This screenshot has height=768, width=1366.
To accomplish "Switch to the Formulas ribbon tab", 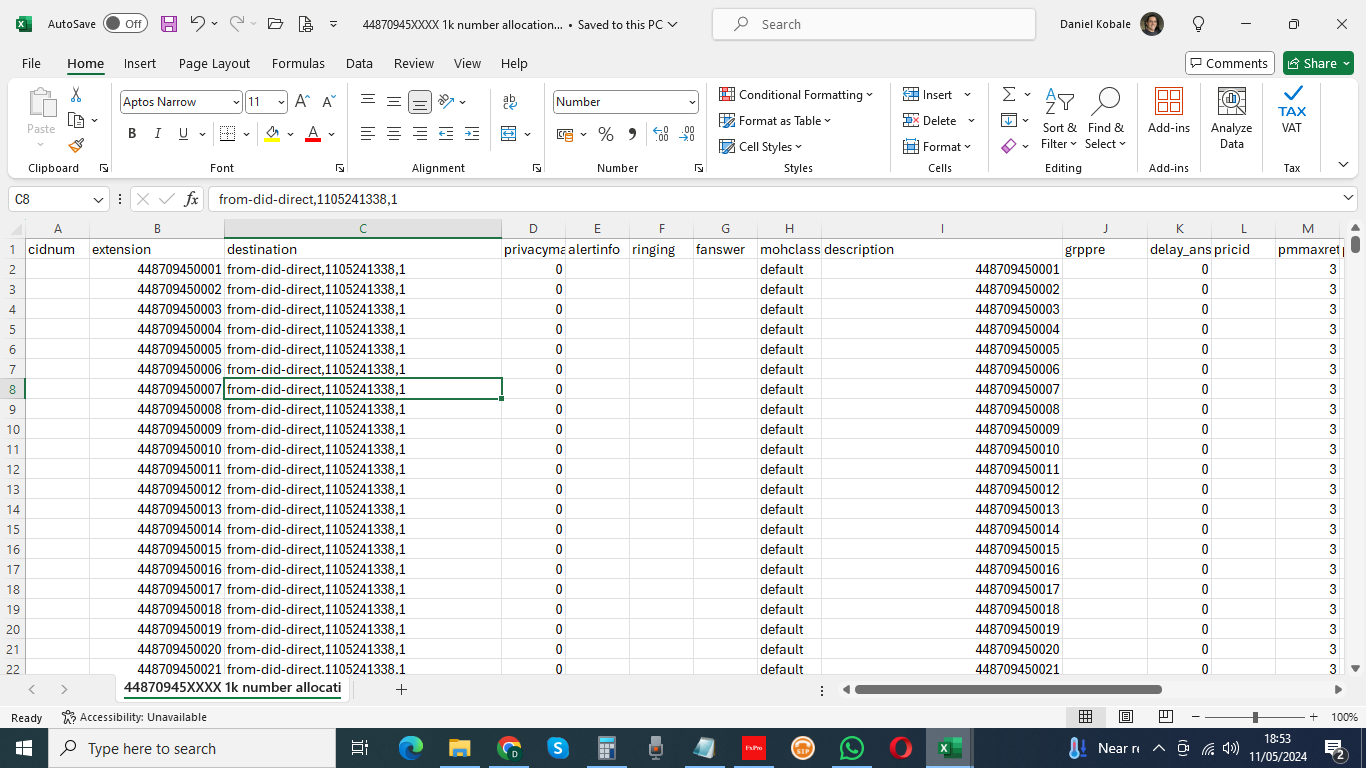I will pyautogui.click(x=298, y=63).
